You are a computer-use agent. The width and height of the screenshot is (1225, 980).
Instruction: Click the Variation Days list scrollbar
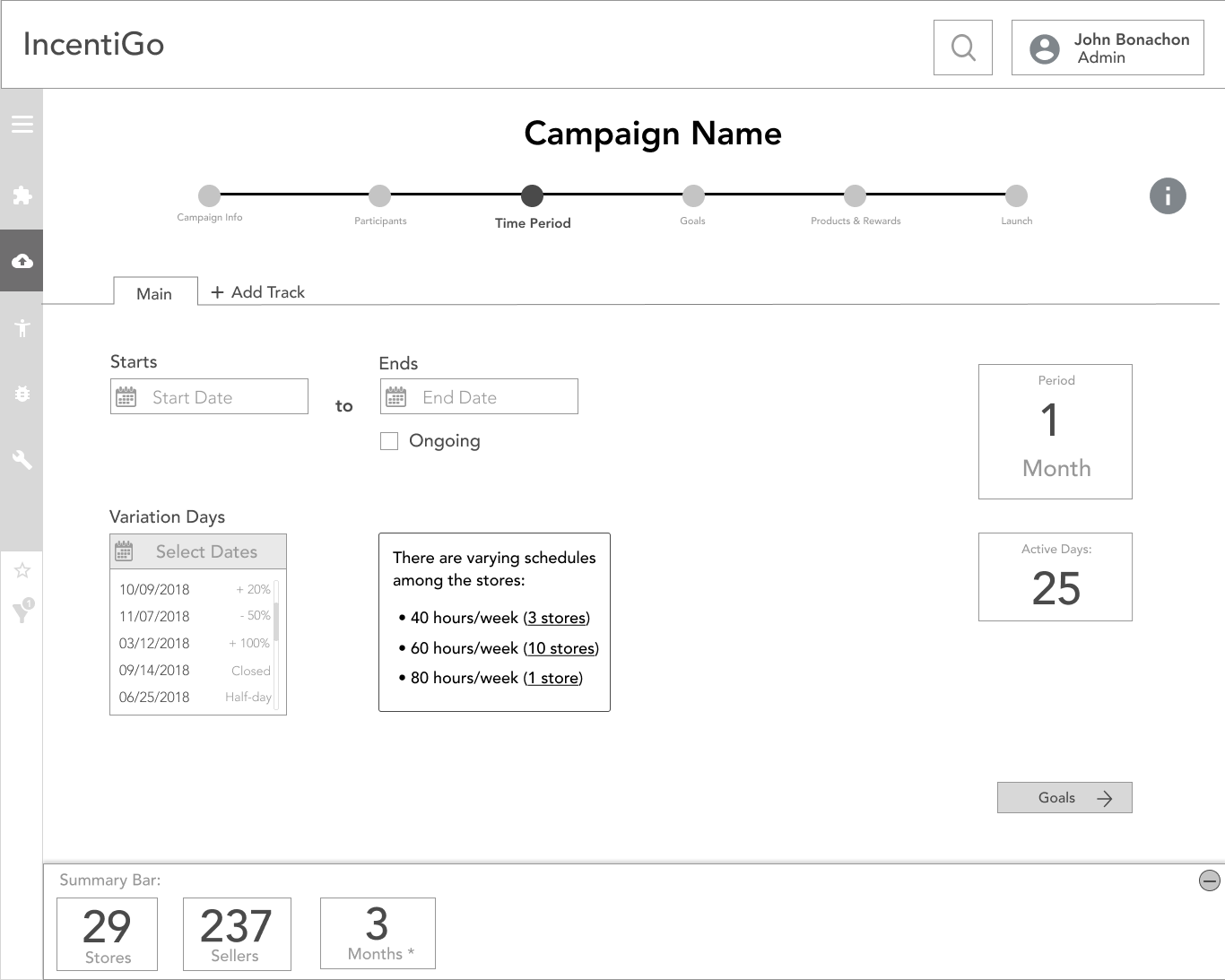[276, 620]
